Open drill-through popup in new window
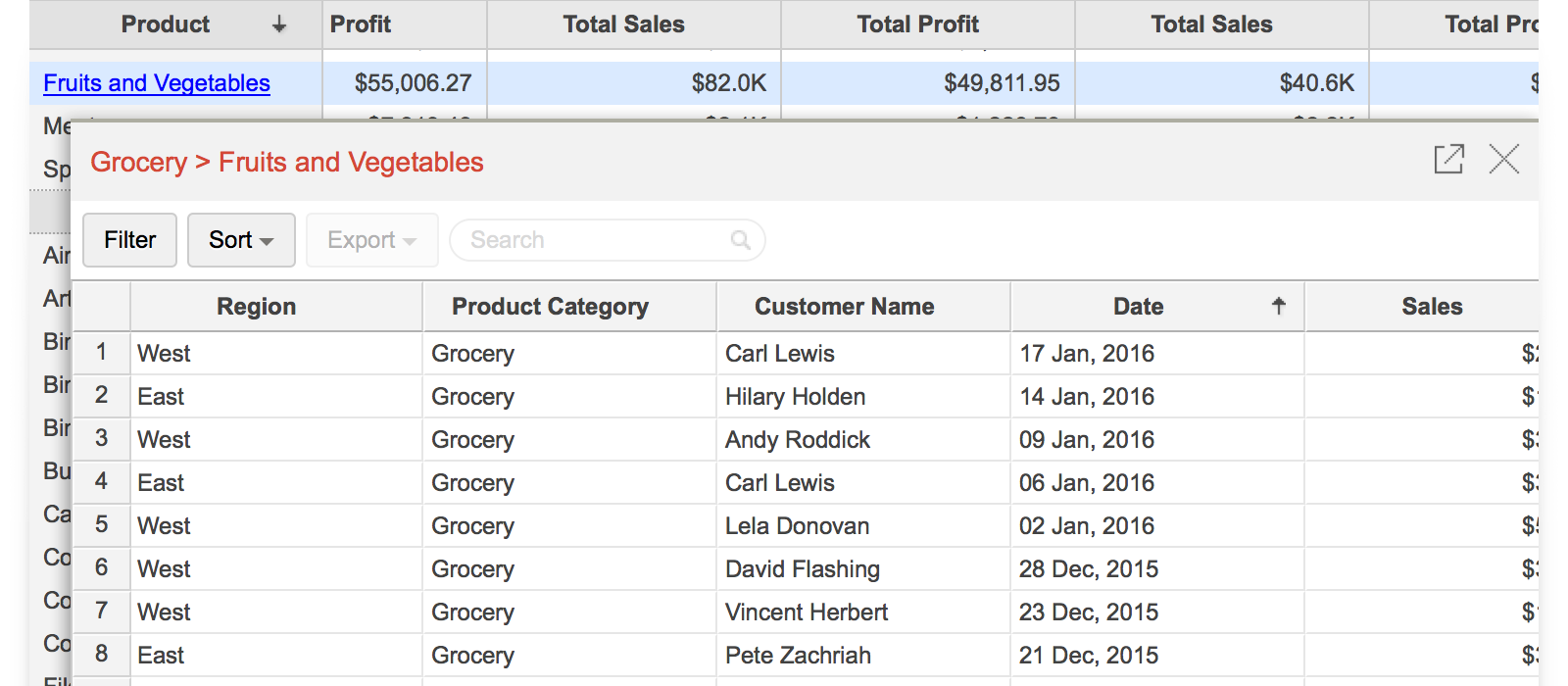 click(x=1448, y=159)
